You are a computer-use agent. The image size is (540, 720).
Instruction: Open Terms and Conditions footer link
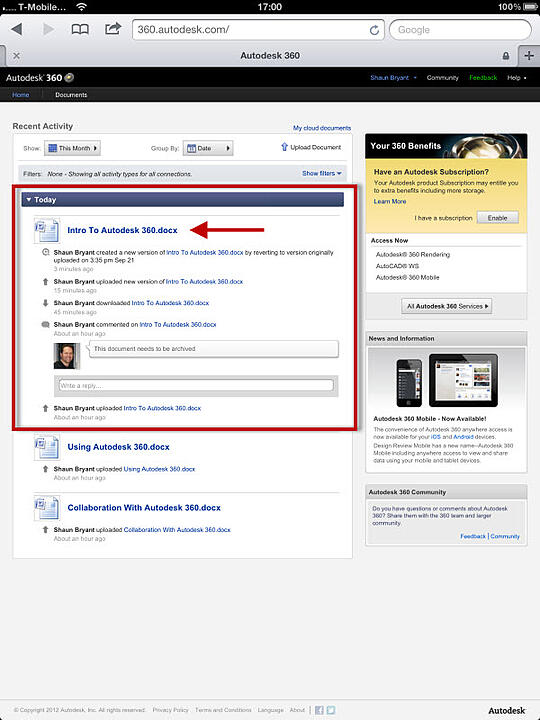223,710
